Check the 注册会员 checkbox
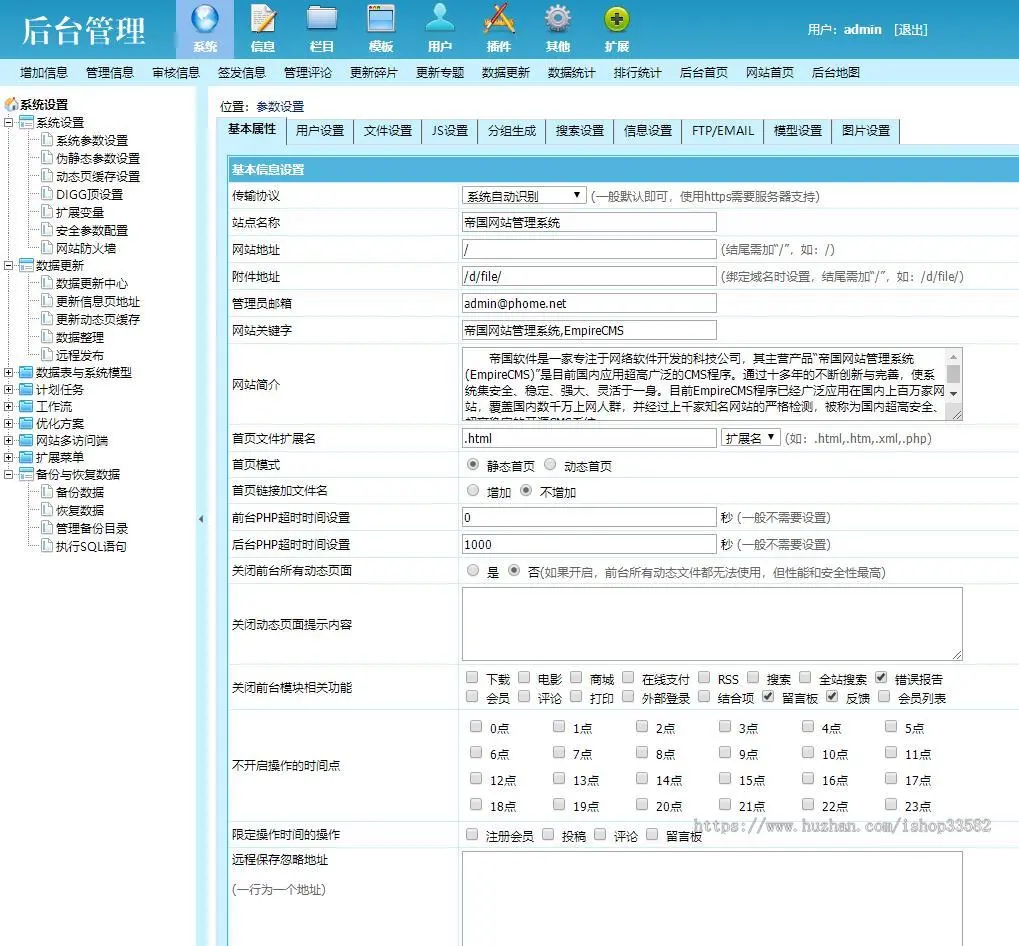This screenshot has height=946, width=1019. coord(472,834)
